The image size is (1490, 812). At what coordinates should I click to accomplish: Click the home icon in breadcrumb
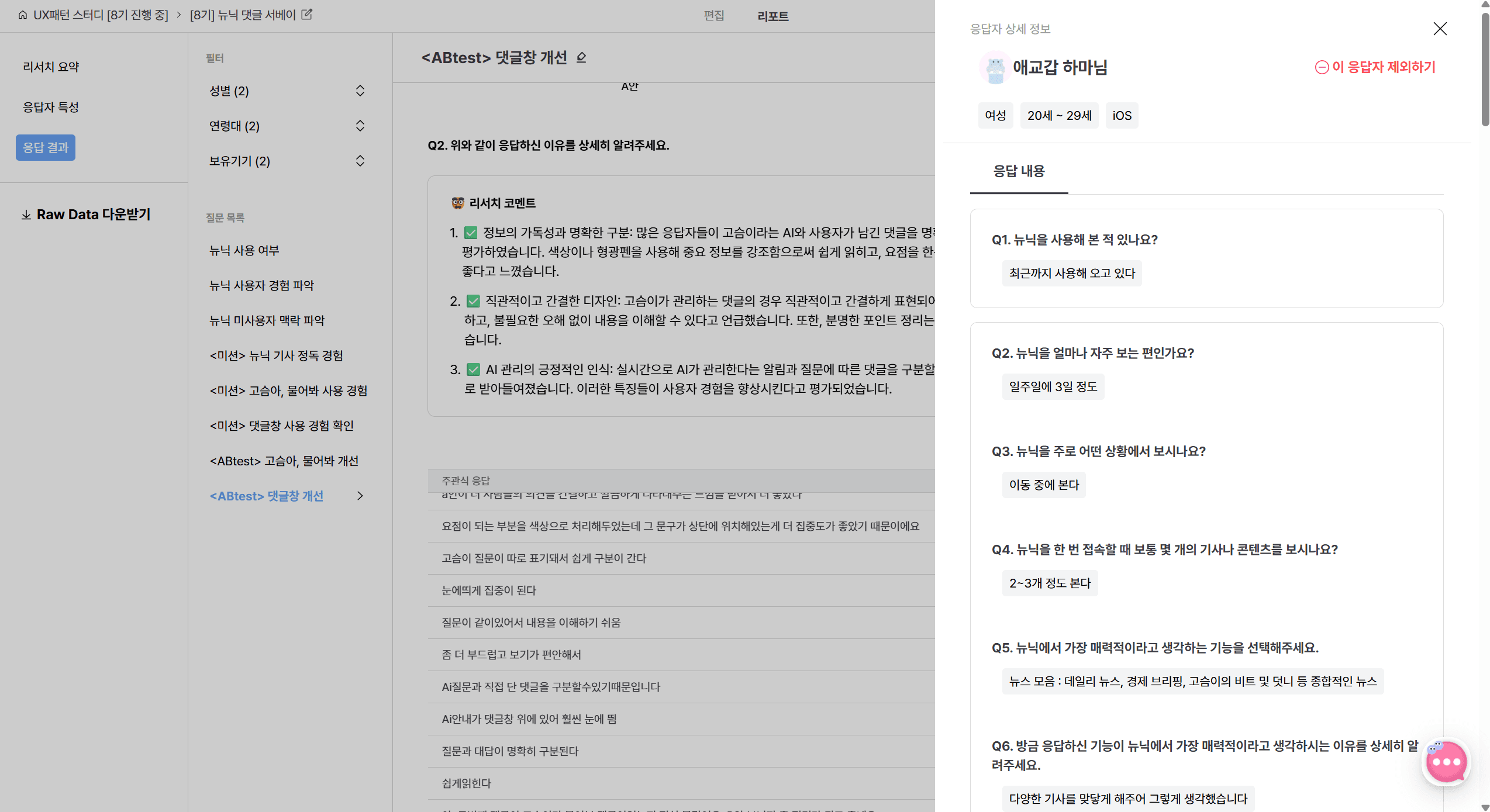[22, 15]
